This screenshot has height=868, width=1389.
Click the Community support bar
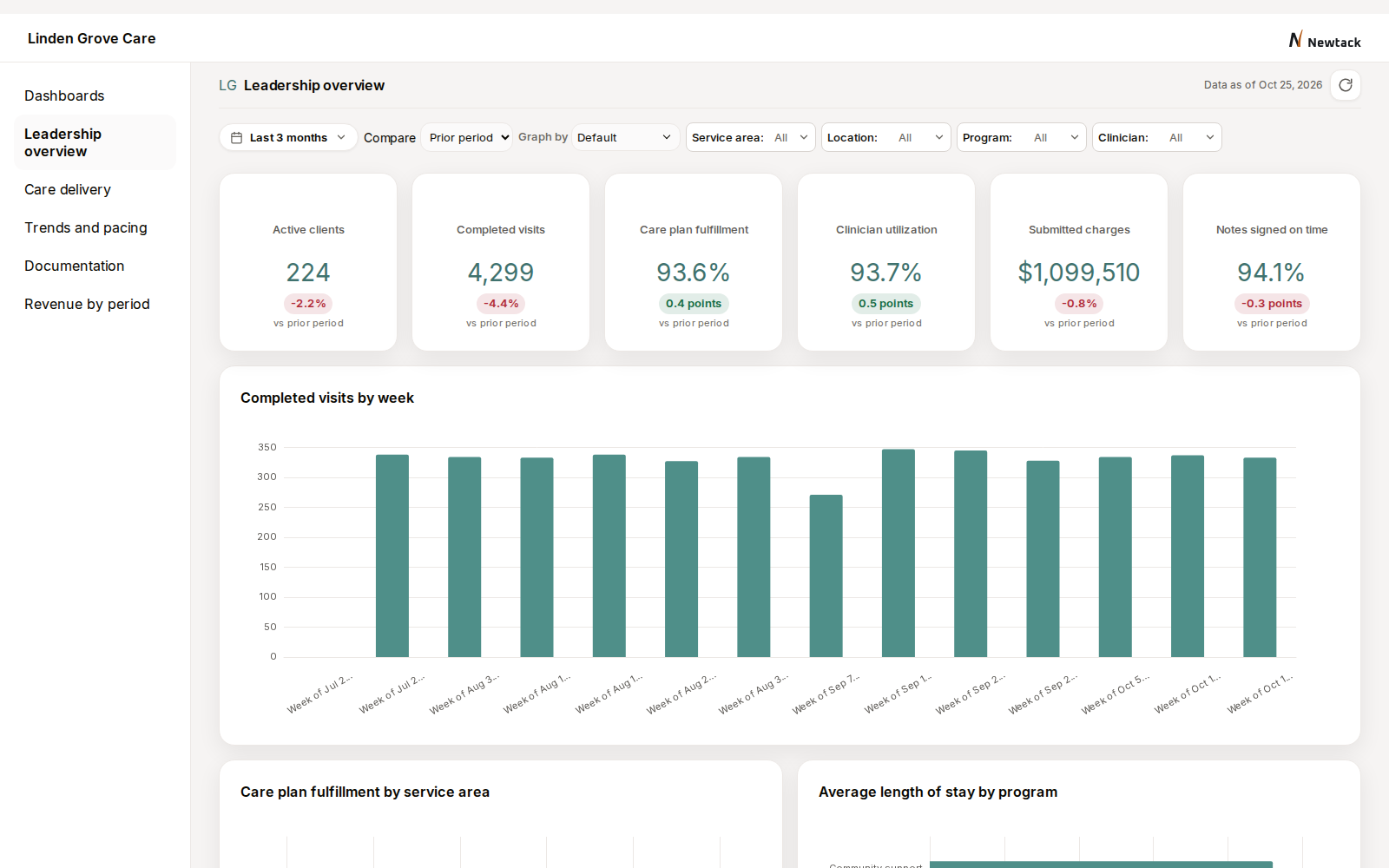pos(1101,865)
